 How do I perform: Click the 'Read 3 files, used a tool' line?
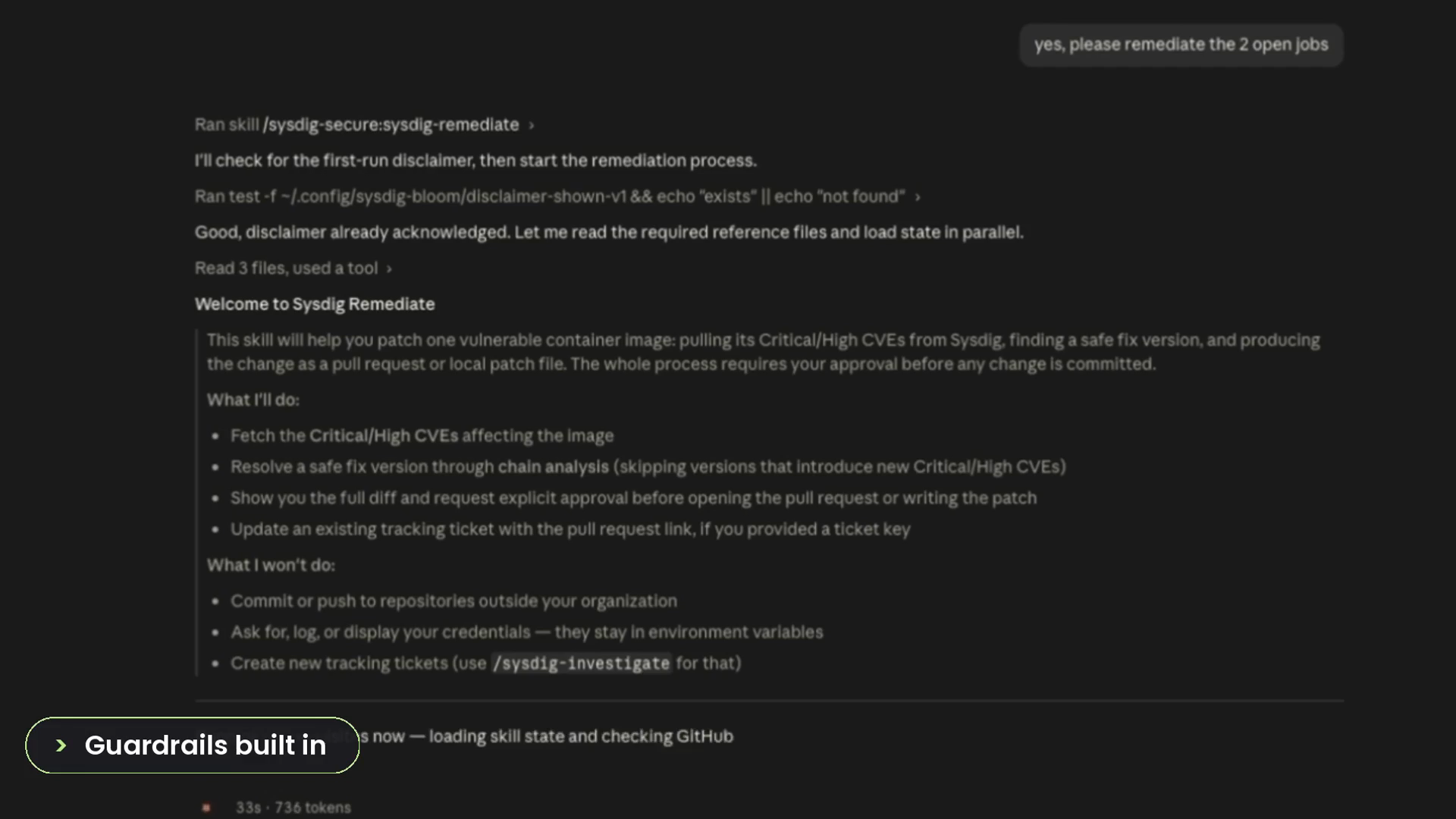tap(286, 268)
